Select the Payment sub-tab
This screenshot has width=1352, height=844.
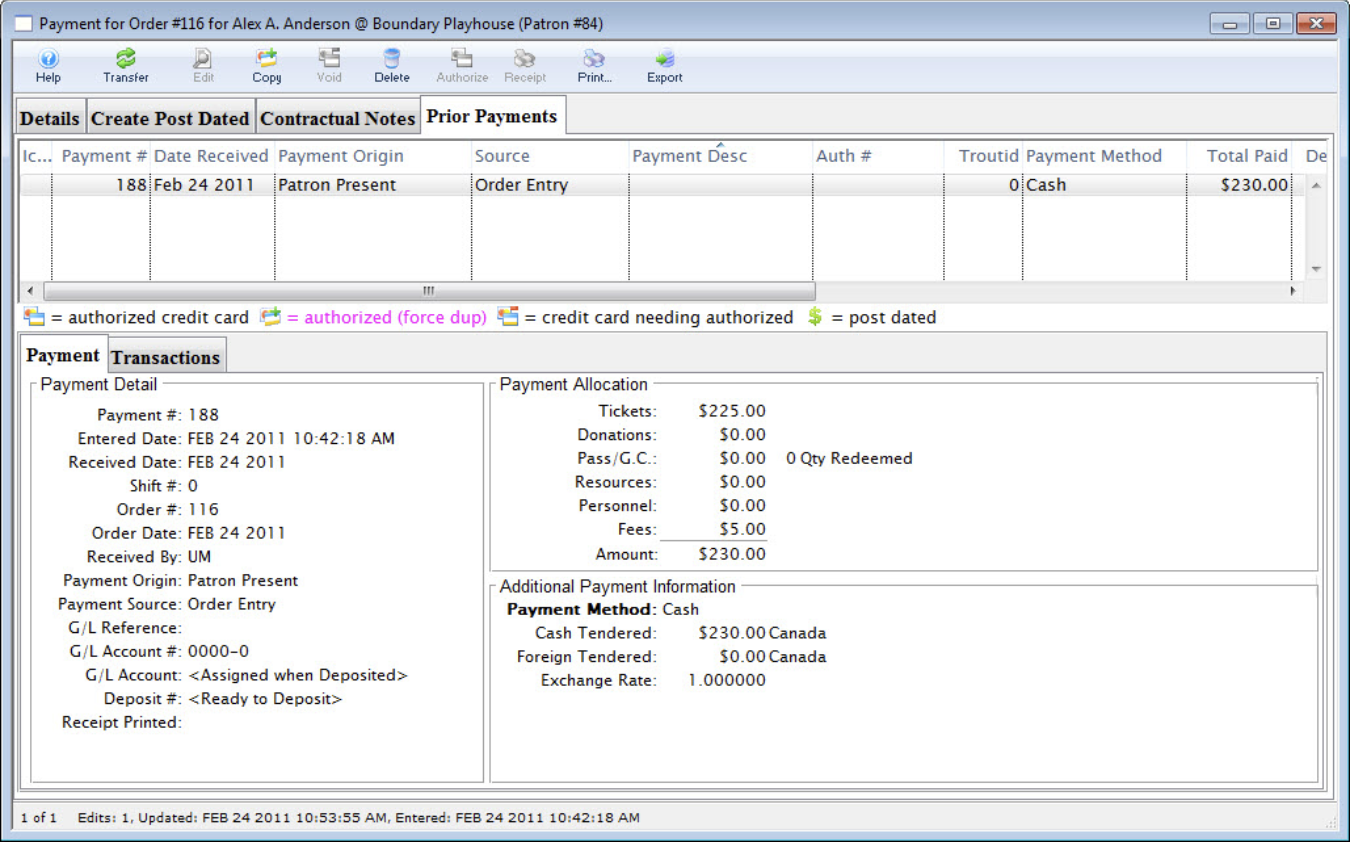[x=63, y=355]
